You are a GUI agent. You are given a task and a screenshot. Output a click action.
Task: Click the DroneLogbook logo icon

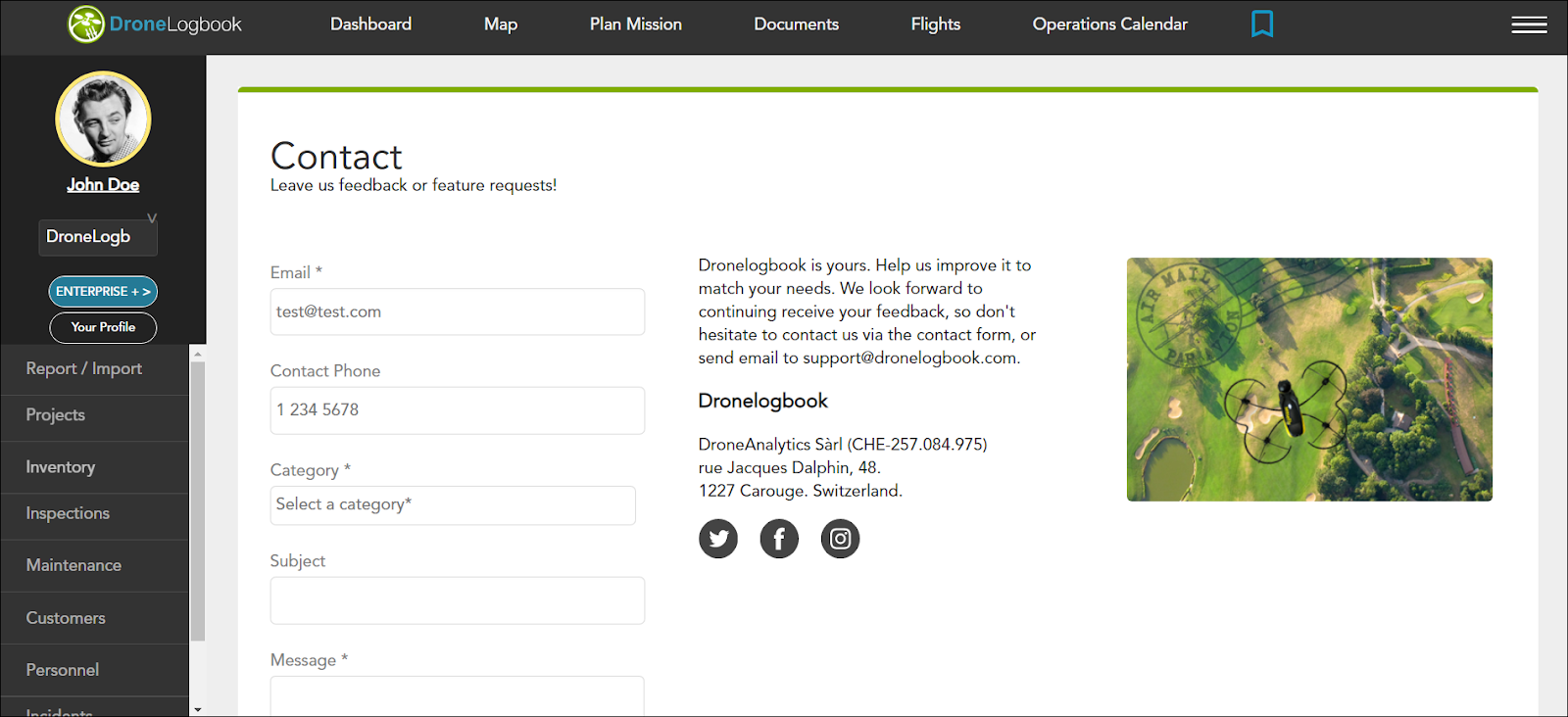86,24
